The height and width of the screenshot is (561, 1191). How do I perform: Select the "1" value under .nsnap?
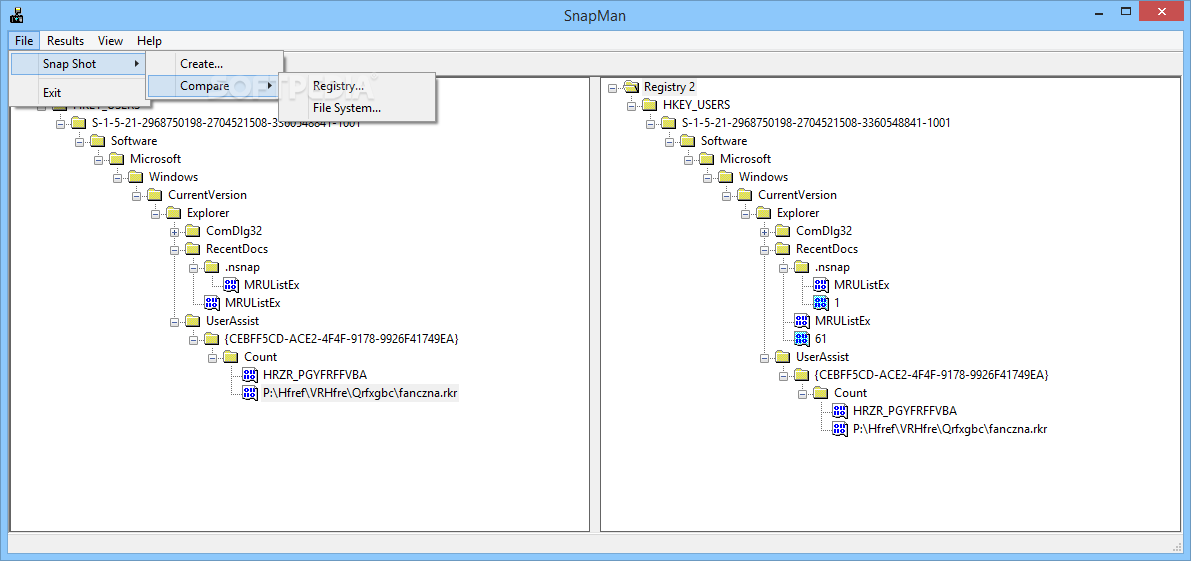coord(836,303)
